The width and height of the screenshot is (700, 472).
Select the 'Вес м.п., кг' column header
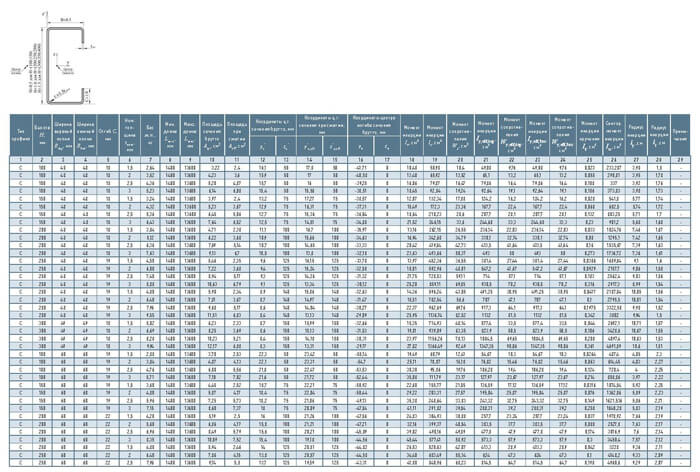click(150, 135)
